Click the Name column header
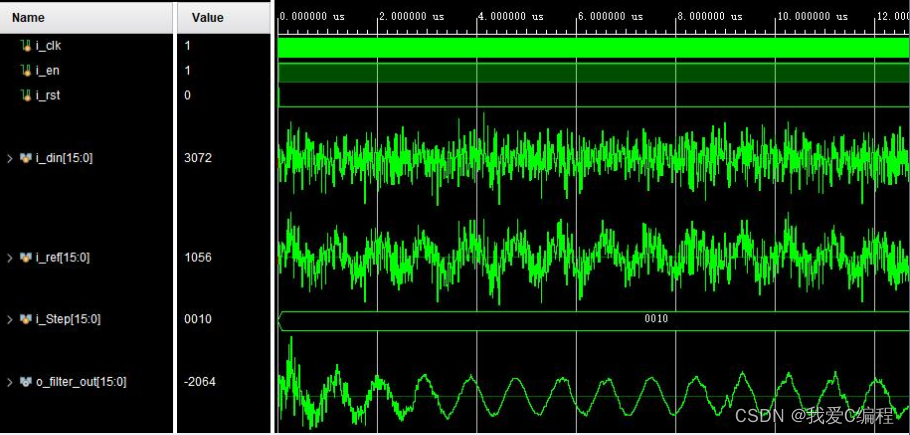The image size is (910, 435). [29, 17]
